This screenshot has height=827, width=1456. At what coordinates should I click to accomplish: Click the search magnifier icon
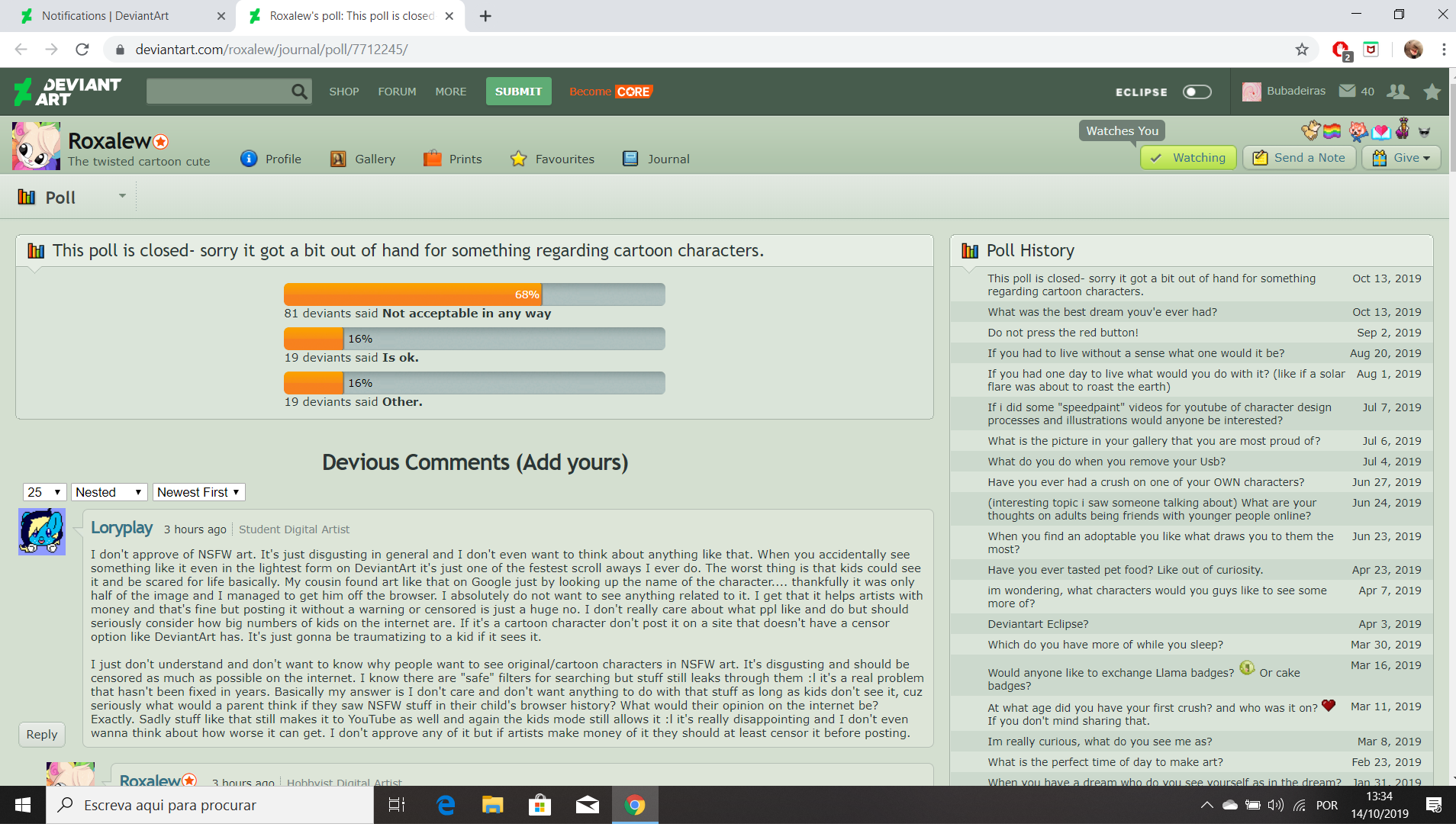(300, 92)
